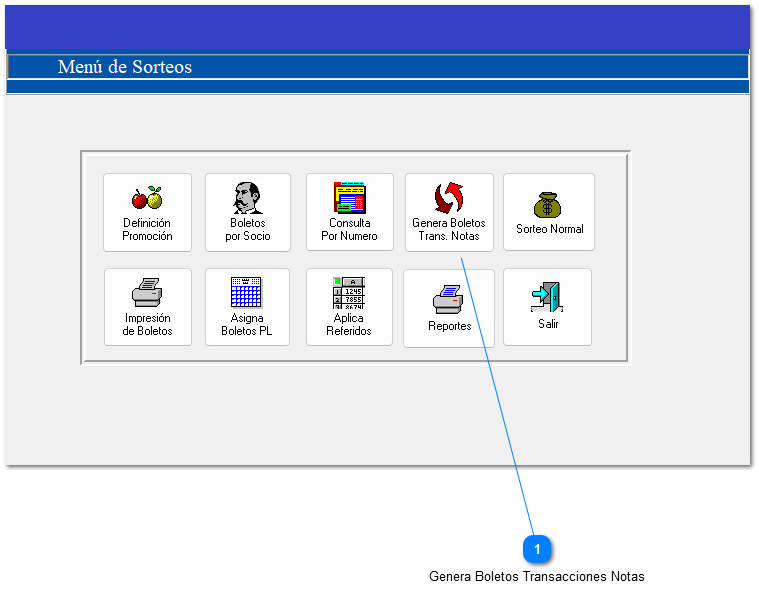Click the man portrait icon for Boletos por Socio
The image size is (759, 600).
pos(247,198)
